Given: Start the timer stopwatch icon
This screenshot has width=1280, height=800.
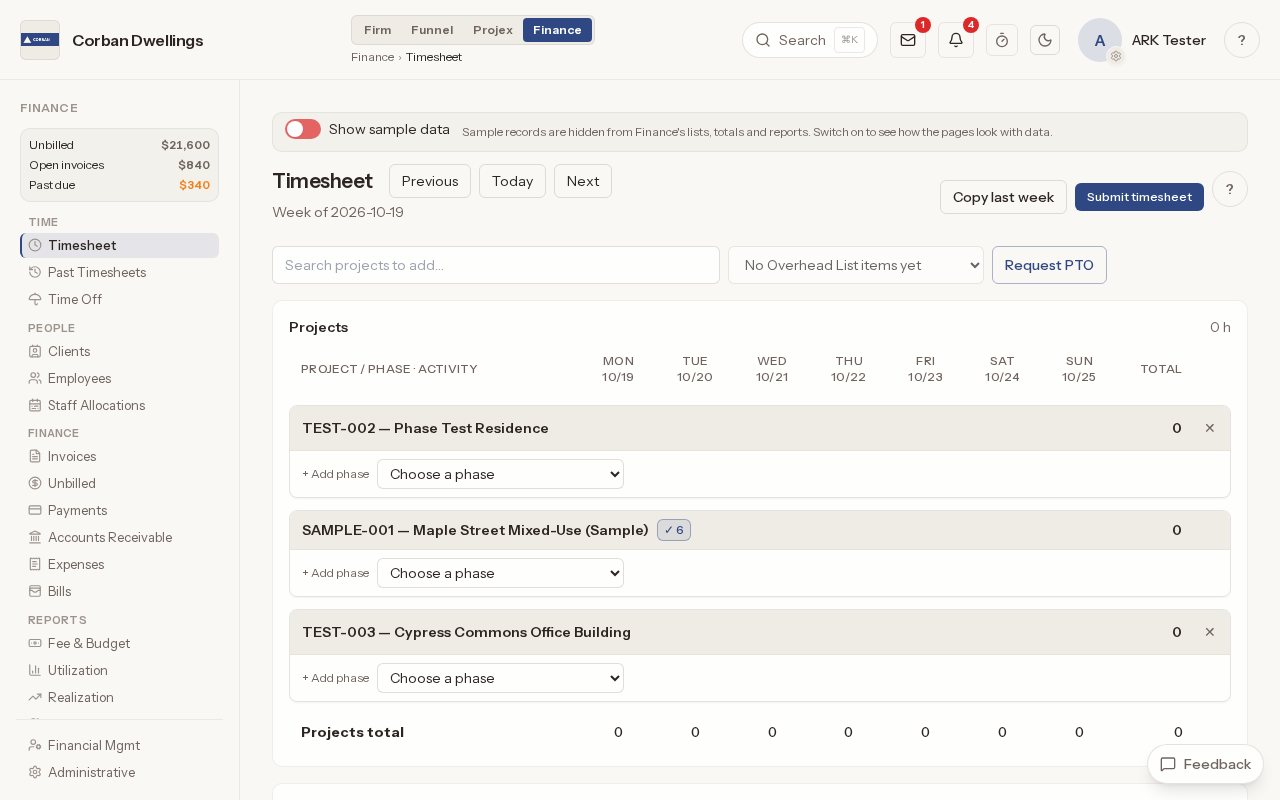Looking at the screenshot, I should tap(1002, 40).
